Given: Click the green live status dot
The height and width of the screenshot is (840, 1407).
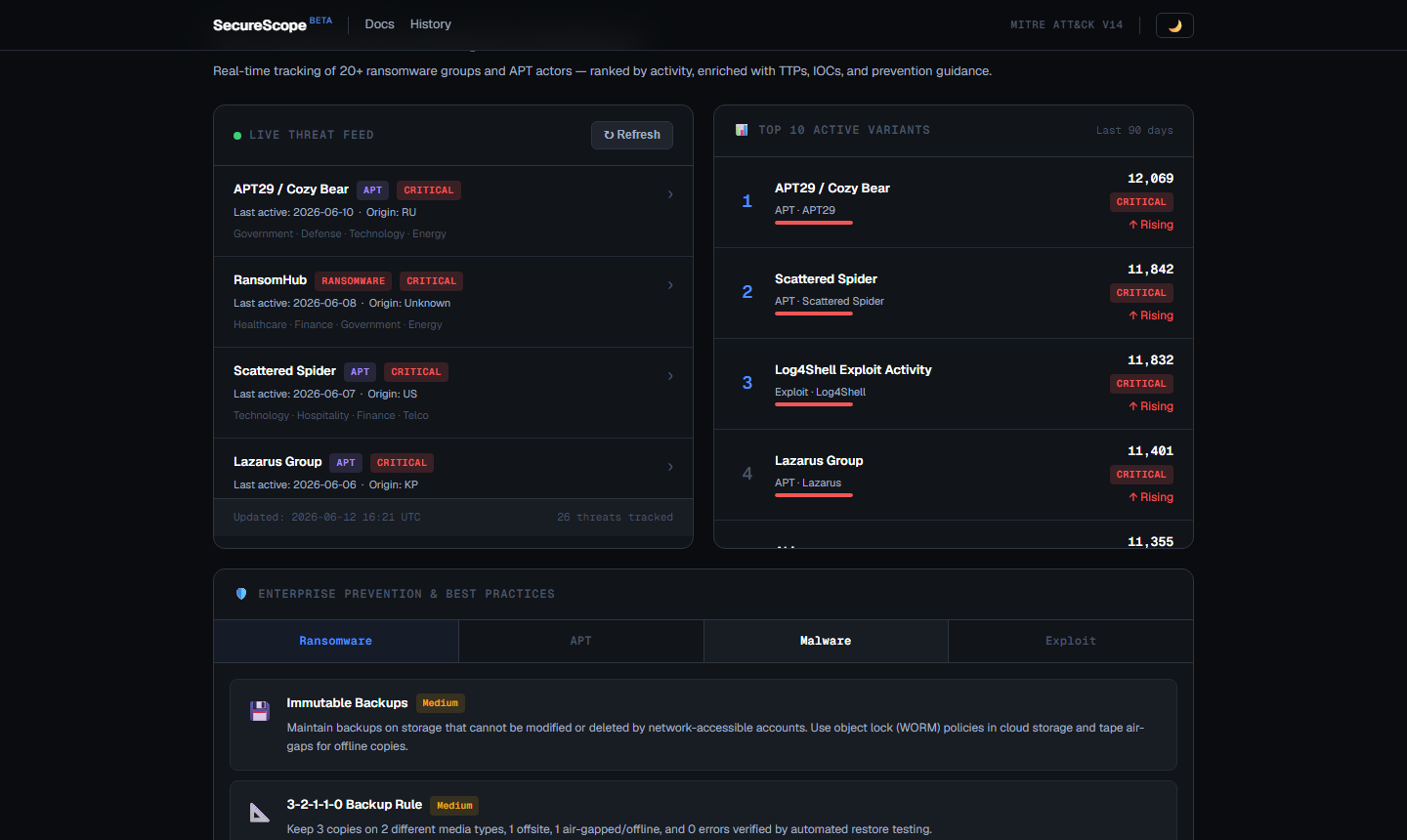Looking at the screenshot, I should pos(237,136).
